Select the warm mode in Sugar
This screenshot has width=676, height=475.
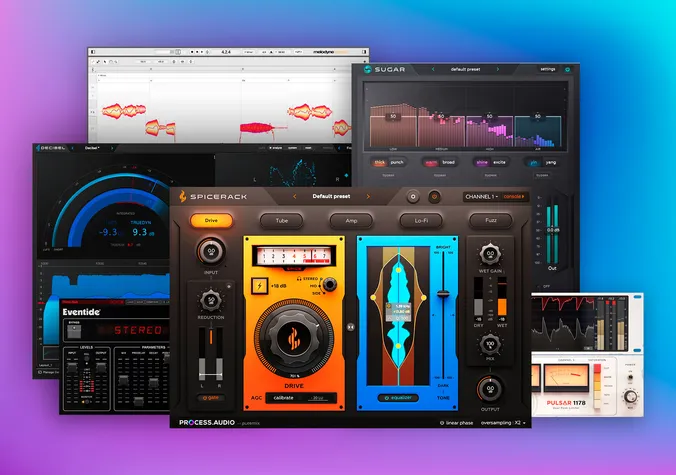click(x=431, y=162)
